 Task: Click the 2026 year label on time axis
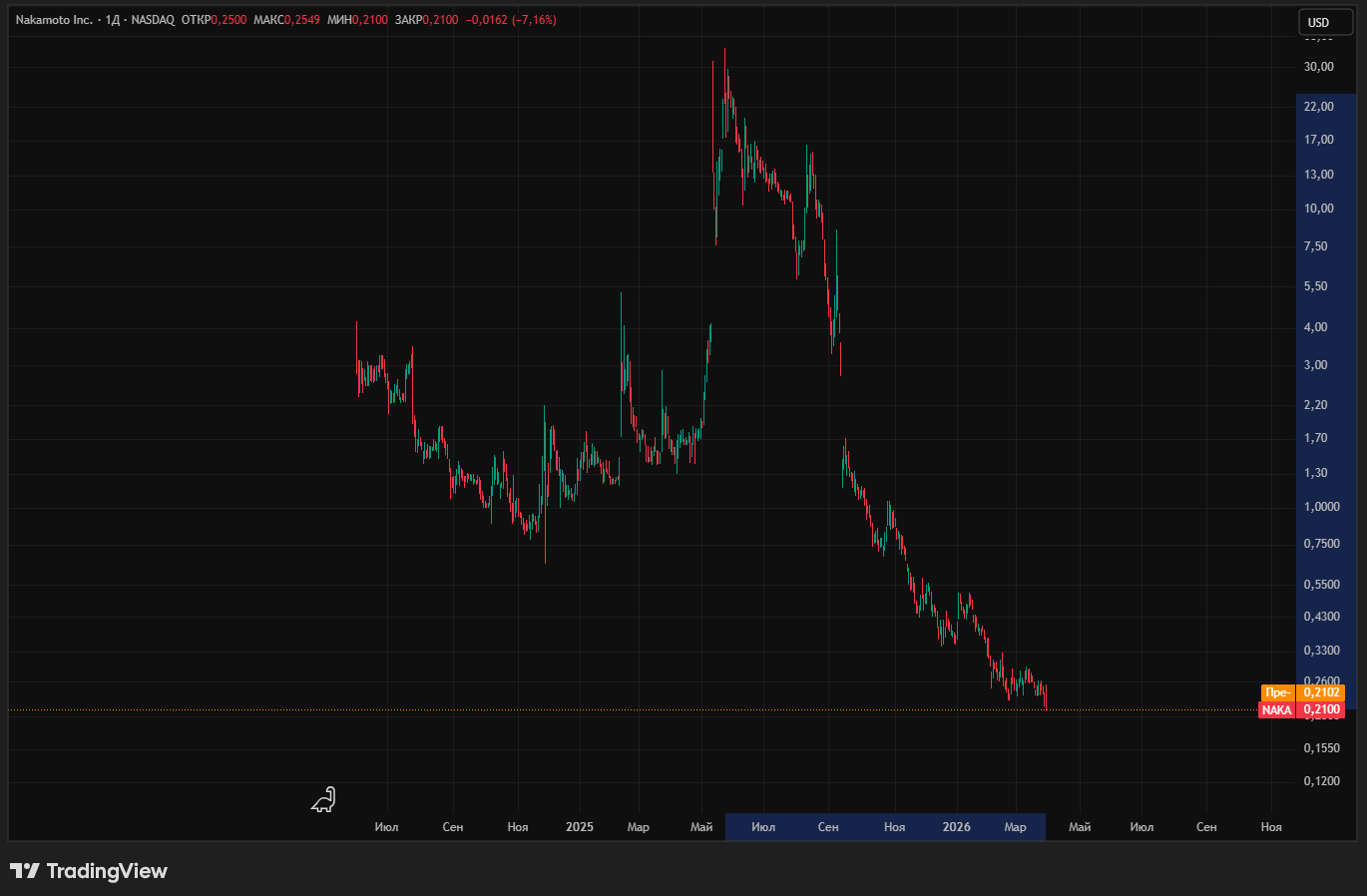tap(956, 827)
